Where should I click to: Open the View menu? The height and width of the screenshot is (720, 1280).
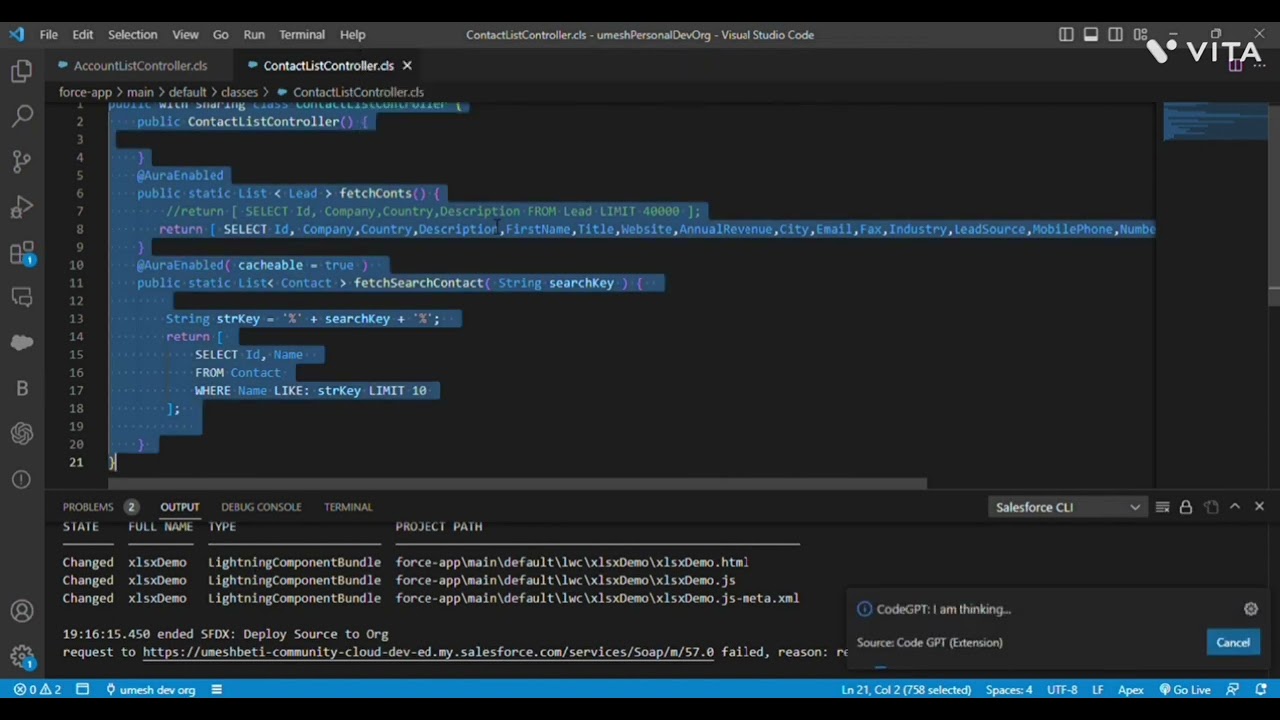[185, 34]
